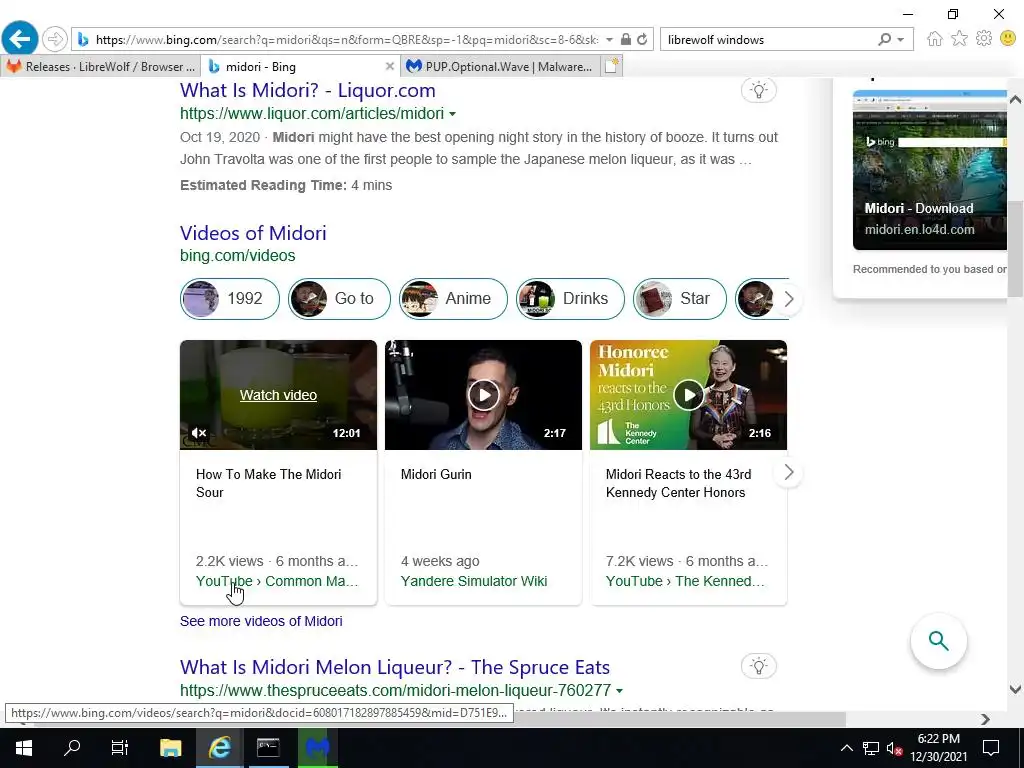1024x768 pixels.
Task: Open the address bar autocomplete dropdown arrow
Action: pyautogui.click(x=609, y=39)
